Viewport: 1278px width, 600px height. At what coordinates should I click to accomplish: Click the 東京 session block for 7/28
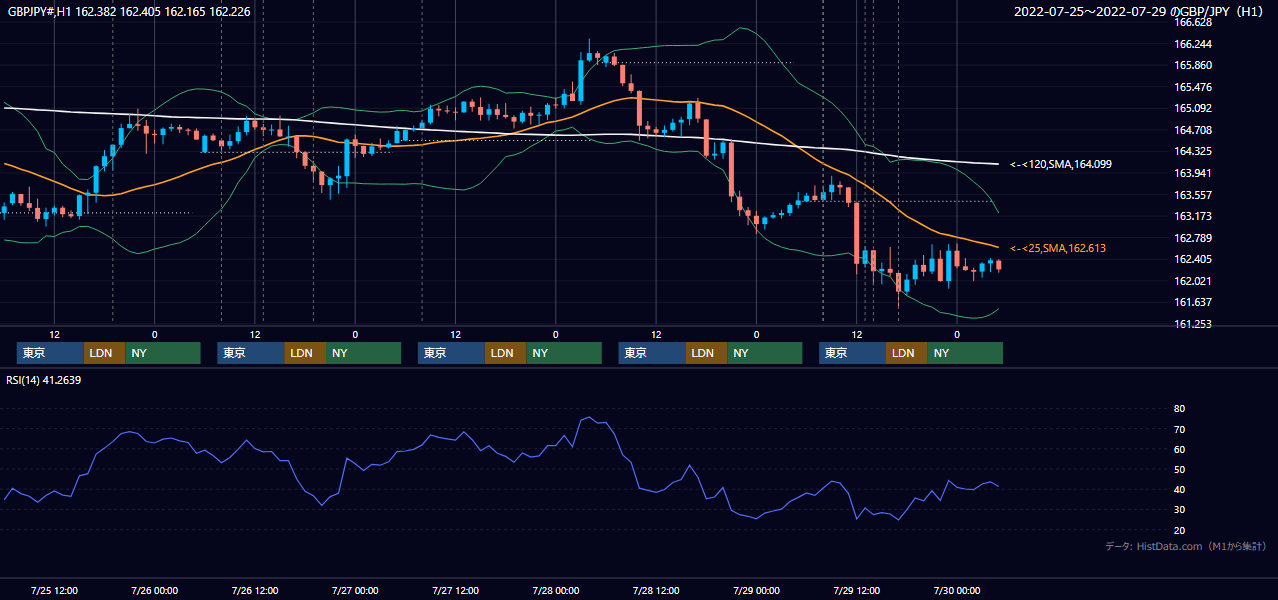click(x=652, y=353)
